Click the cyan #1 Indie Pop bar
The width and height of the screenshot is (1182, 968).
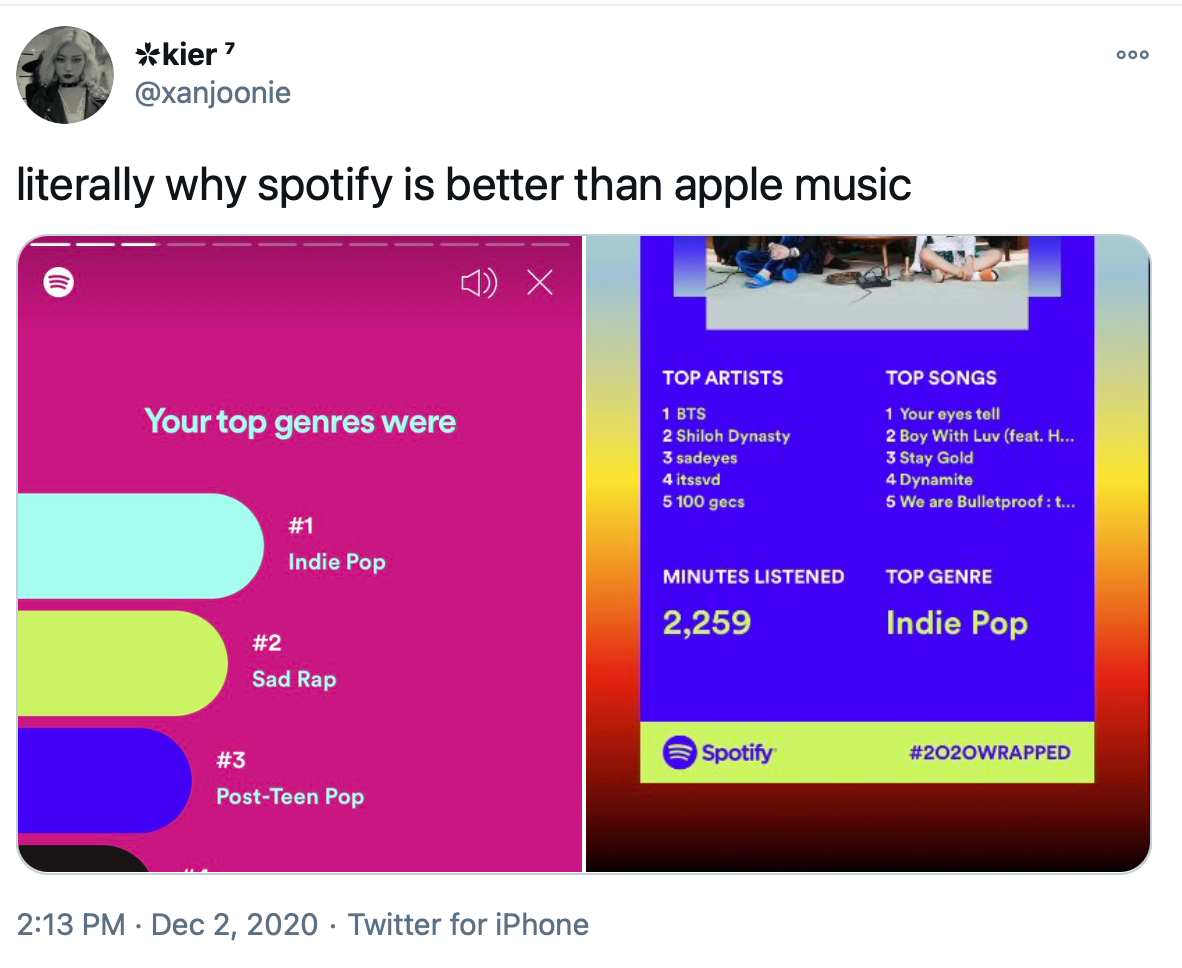(x=140, y=546)
